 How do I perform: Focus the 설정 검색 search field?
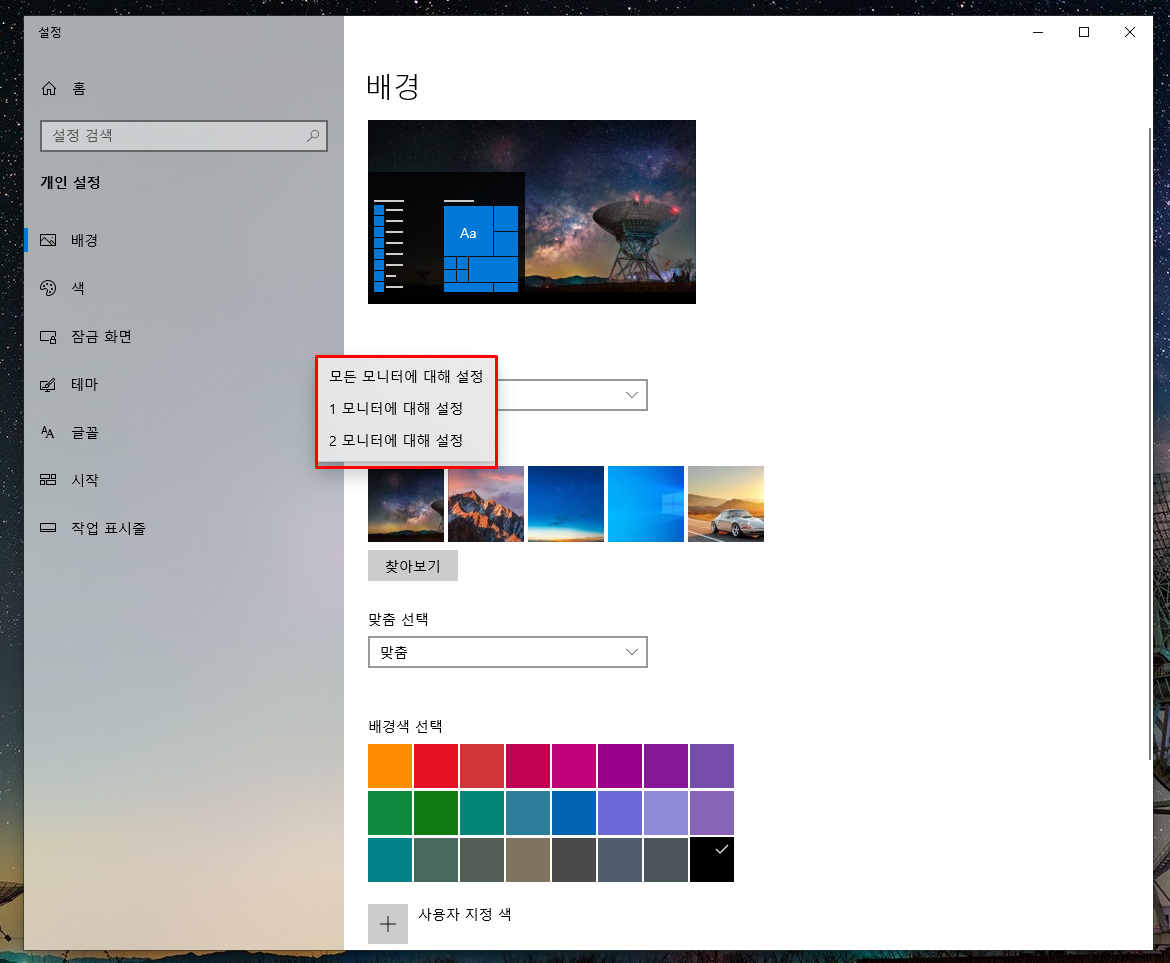[x=184, y=136]
